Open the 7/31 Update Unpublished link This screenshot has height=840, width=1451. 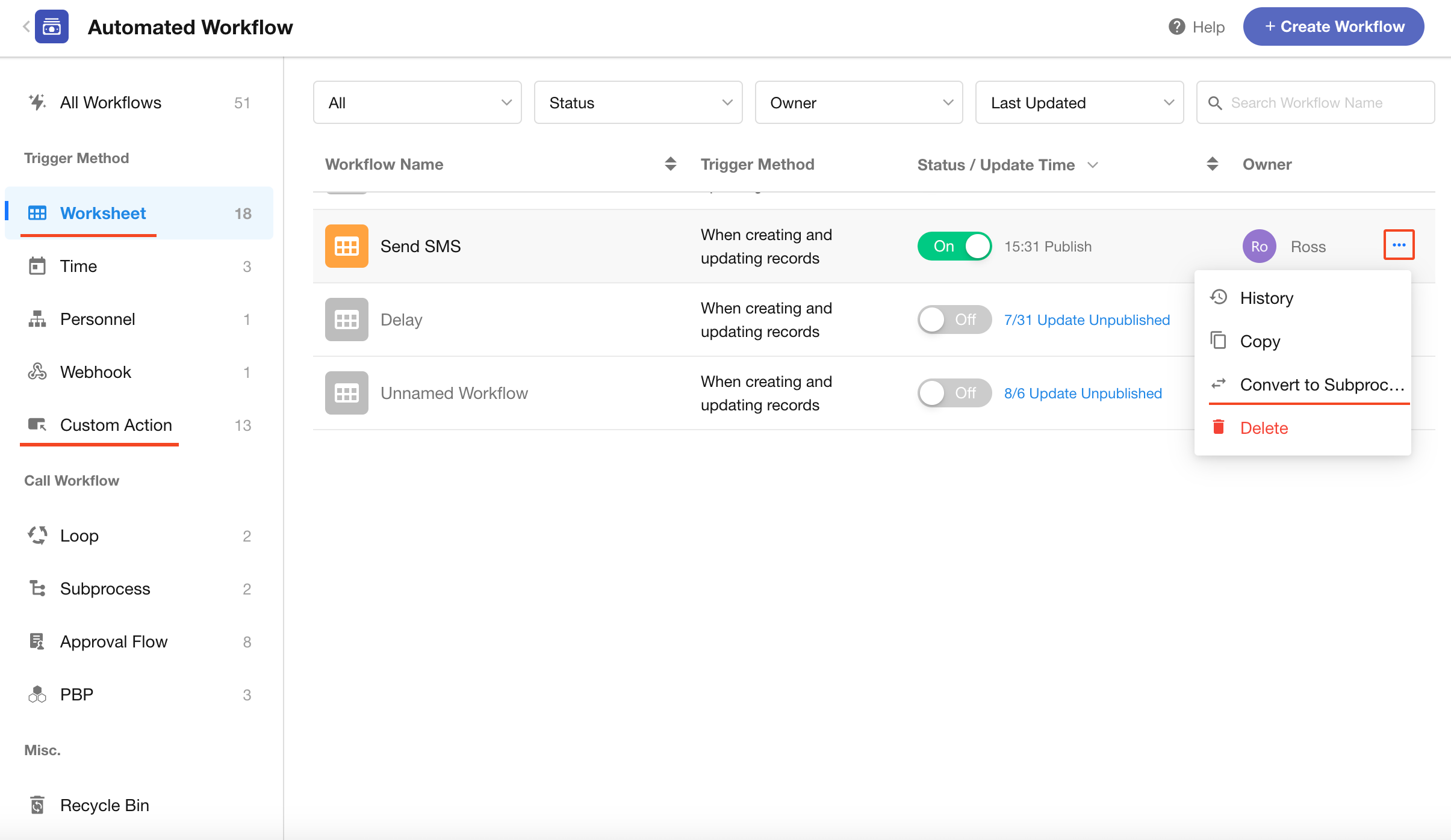tap(1087, 320)
